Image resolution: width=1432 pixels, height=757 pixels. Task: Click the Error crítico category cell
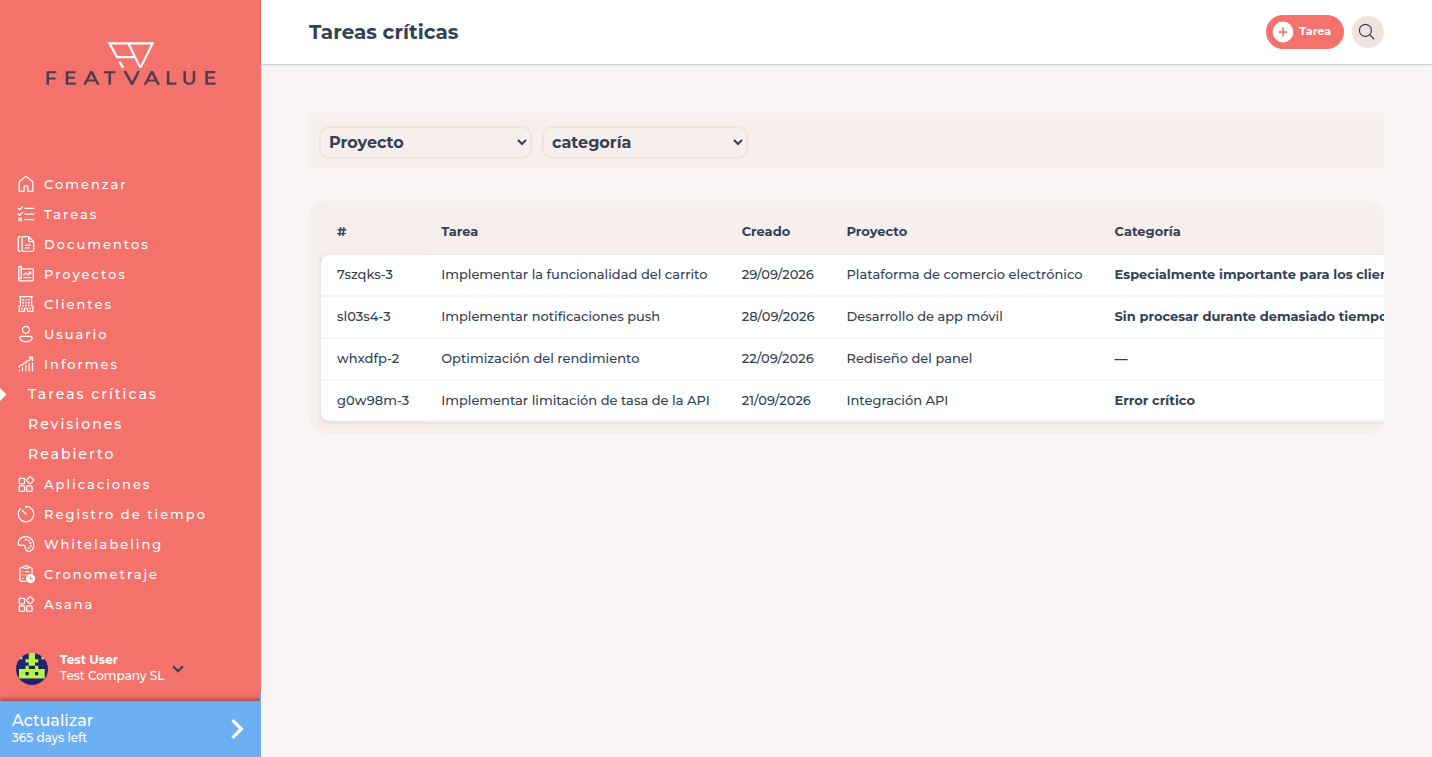[x=1155, y=400]
